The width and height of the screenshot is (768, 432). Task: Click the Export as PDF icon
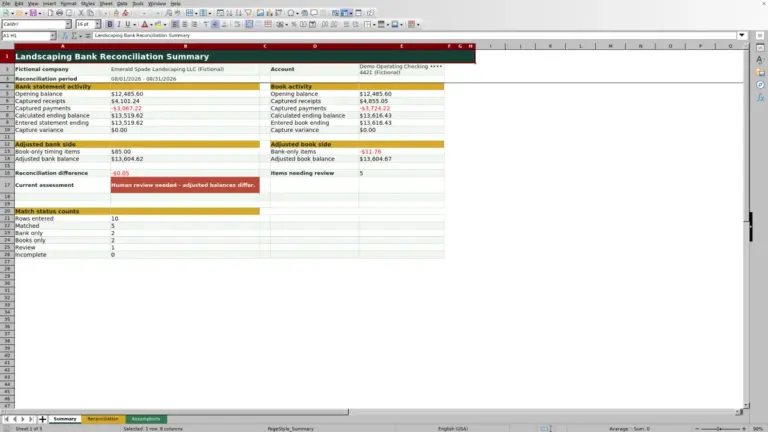(x=50, y=13)
